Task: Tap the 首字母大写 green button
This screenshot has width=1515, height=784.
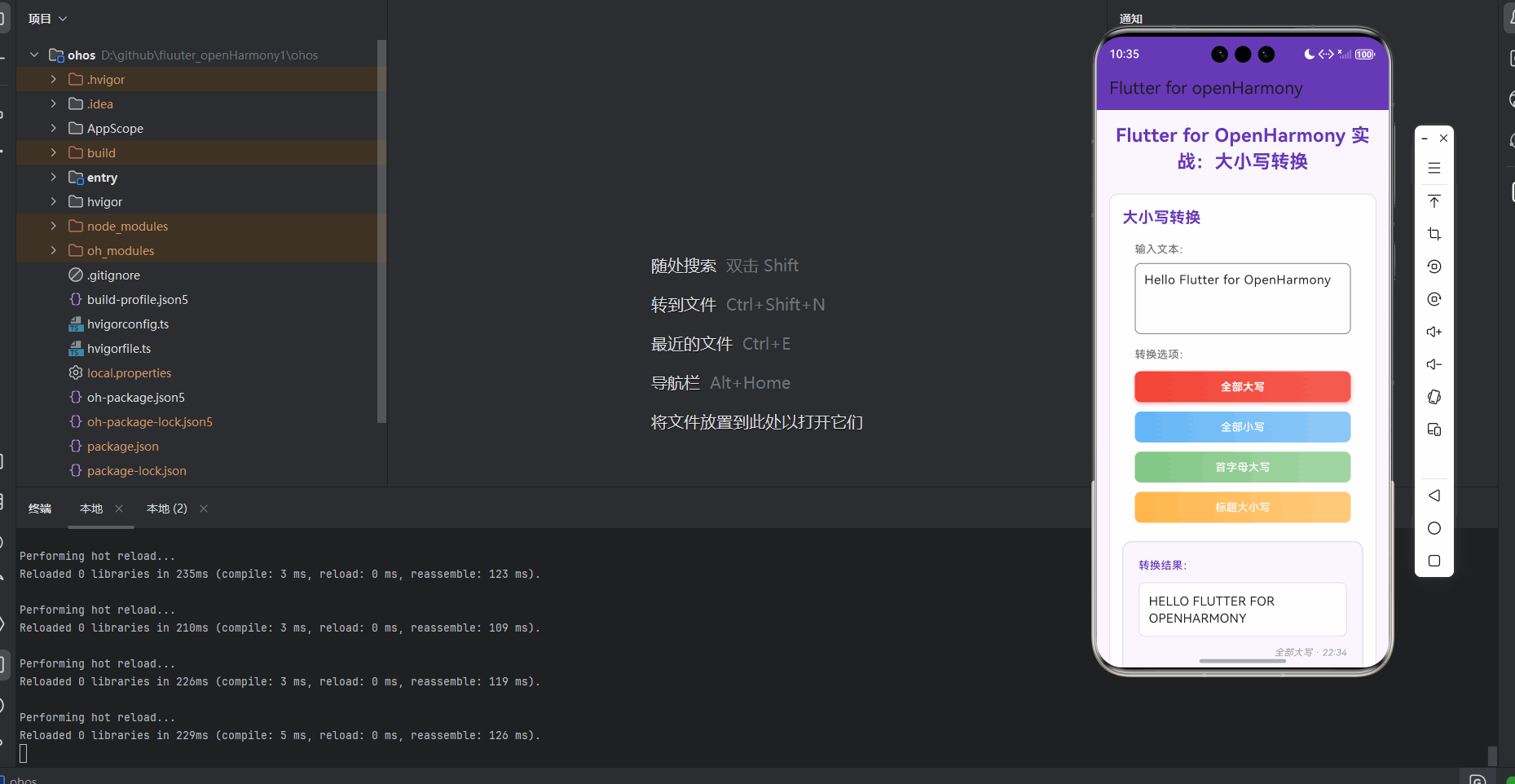Action: 1242,467
